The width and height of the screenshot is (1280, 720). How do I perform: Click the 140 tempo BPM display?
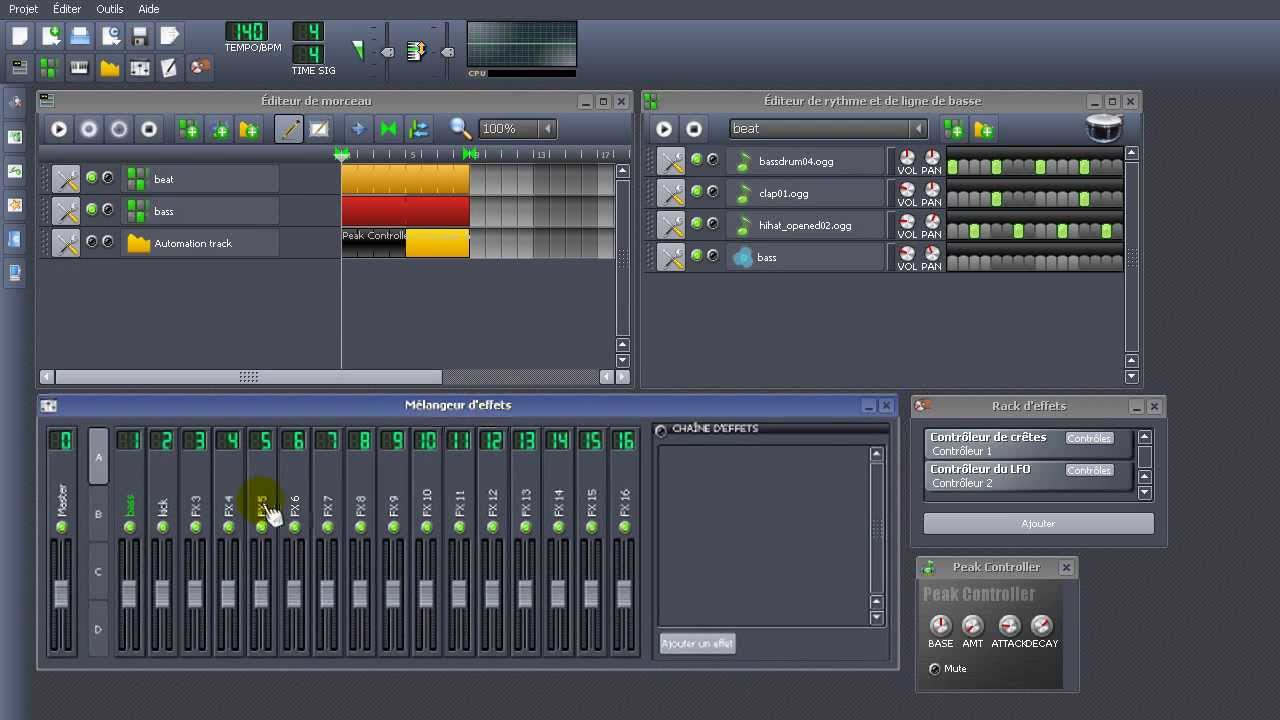coord(247,33)
